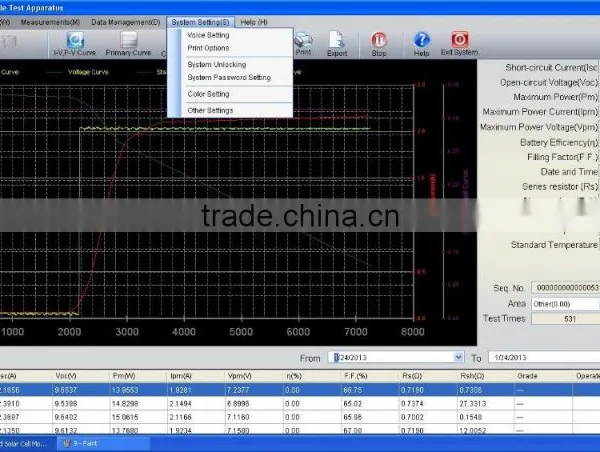Click the Standard Temperature label
This screenshot has height=452, width=600.
pos(554,245)
